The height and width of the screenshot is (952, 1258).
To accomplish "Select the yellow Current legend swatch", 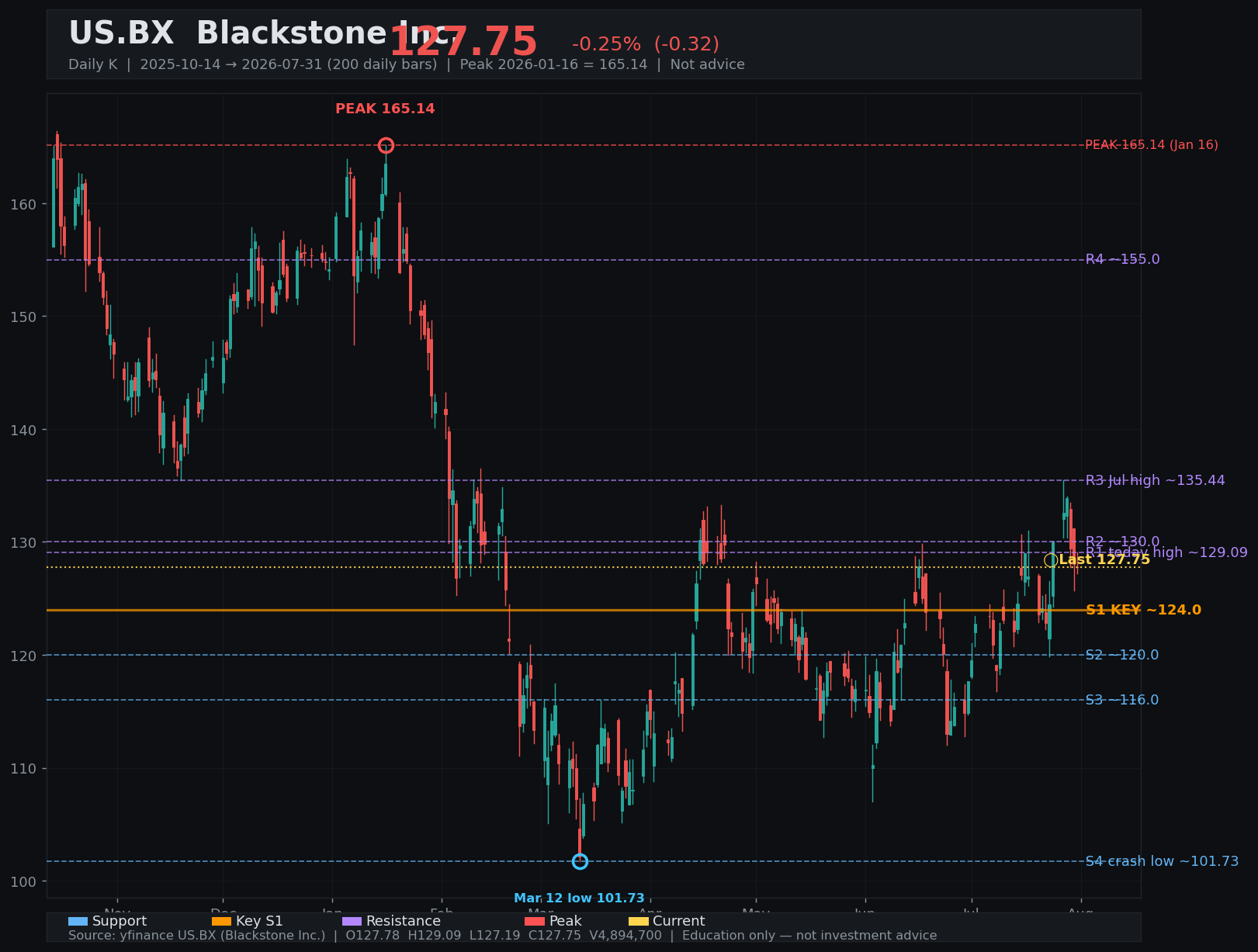I will pos(638,921).
